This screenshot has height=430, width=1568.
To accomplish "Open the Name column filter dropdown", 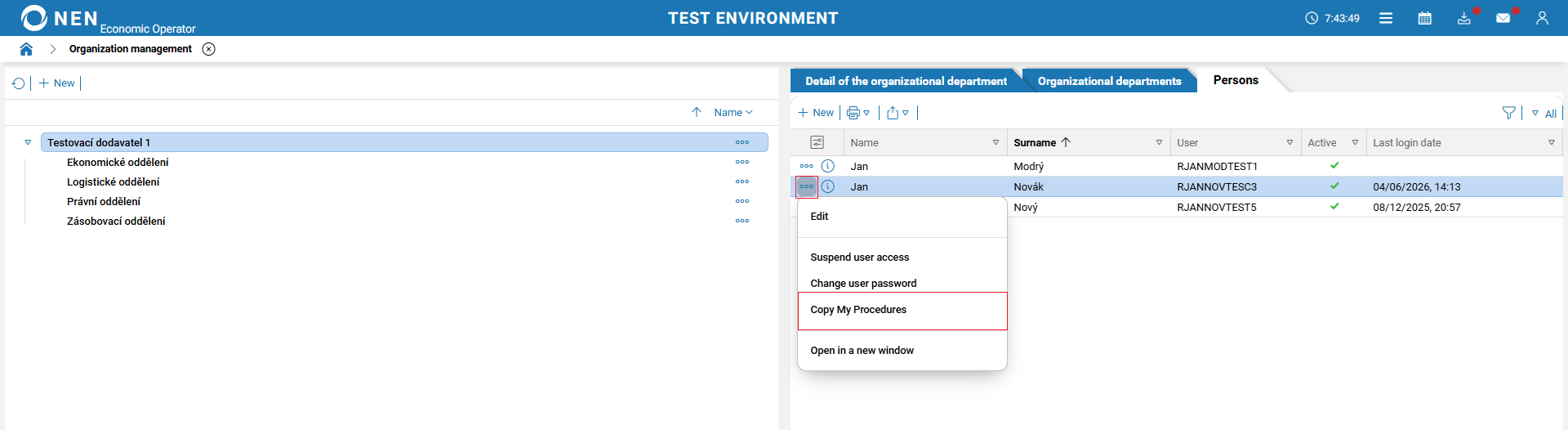I will pyautogui.click(x=996, y=142).
